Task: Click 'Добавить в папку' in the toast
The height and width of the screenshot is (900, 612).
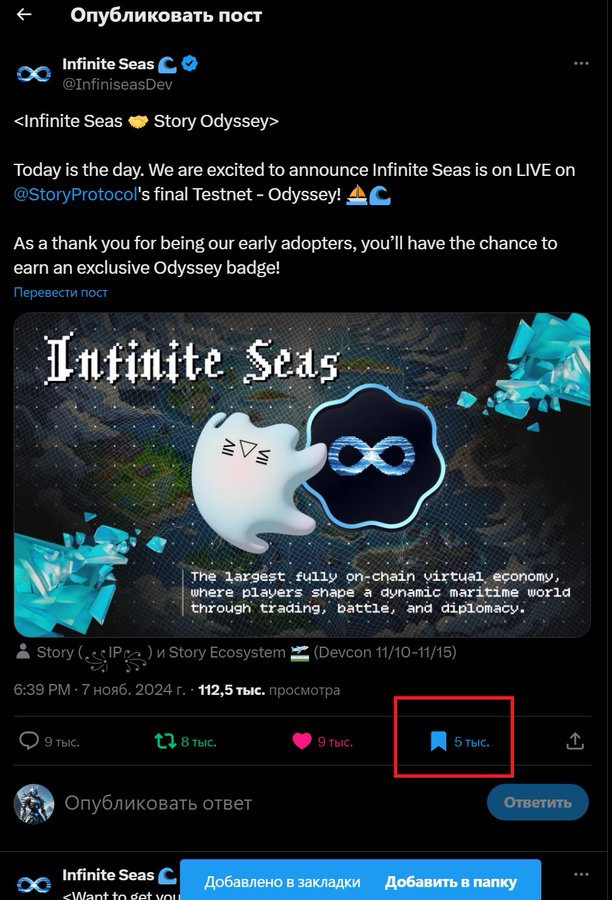Action: [x=451, y=882]
